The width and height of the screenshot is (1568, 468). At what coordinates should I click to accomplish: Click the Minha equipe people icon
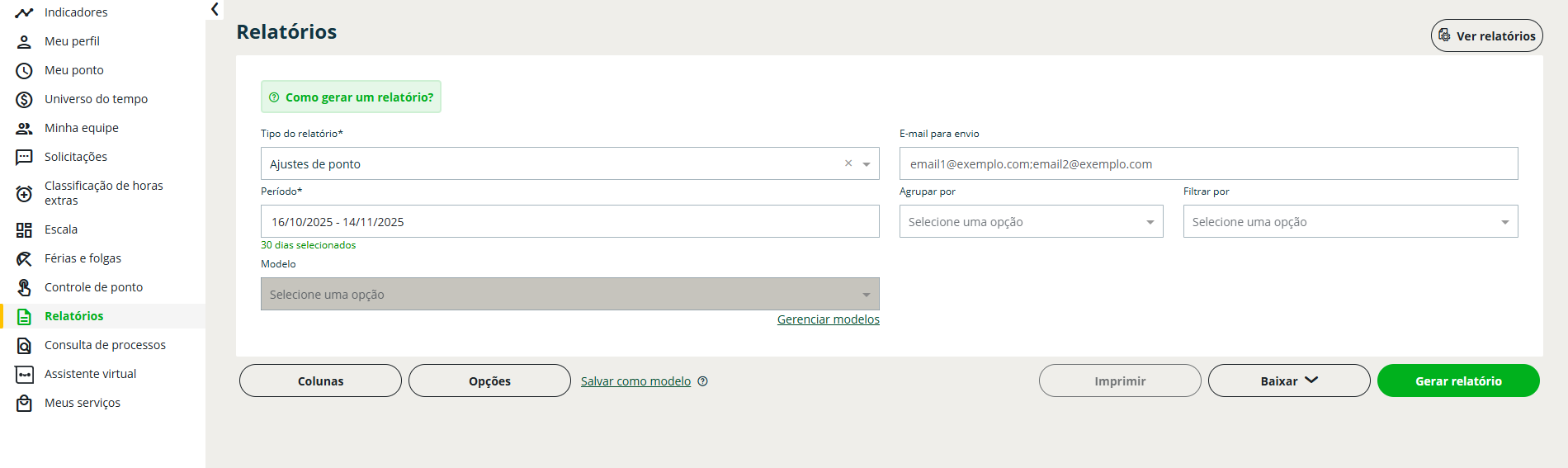tap(24, 129)
